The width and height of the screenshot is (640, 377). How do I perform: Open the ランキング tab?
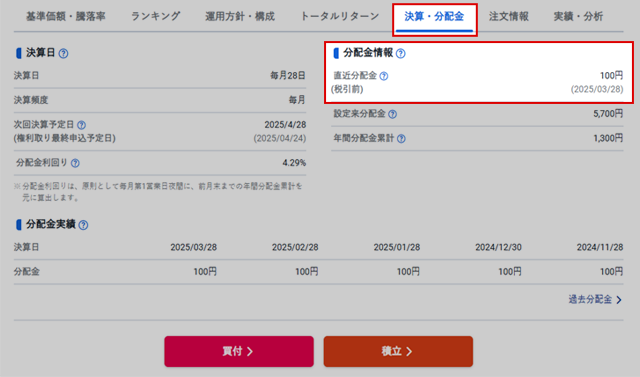click(x=156, y=16)
